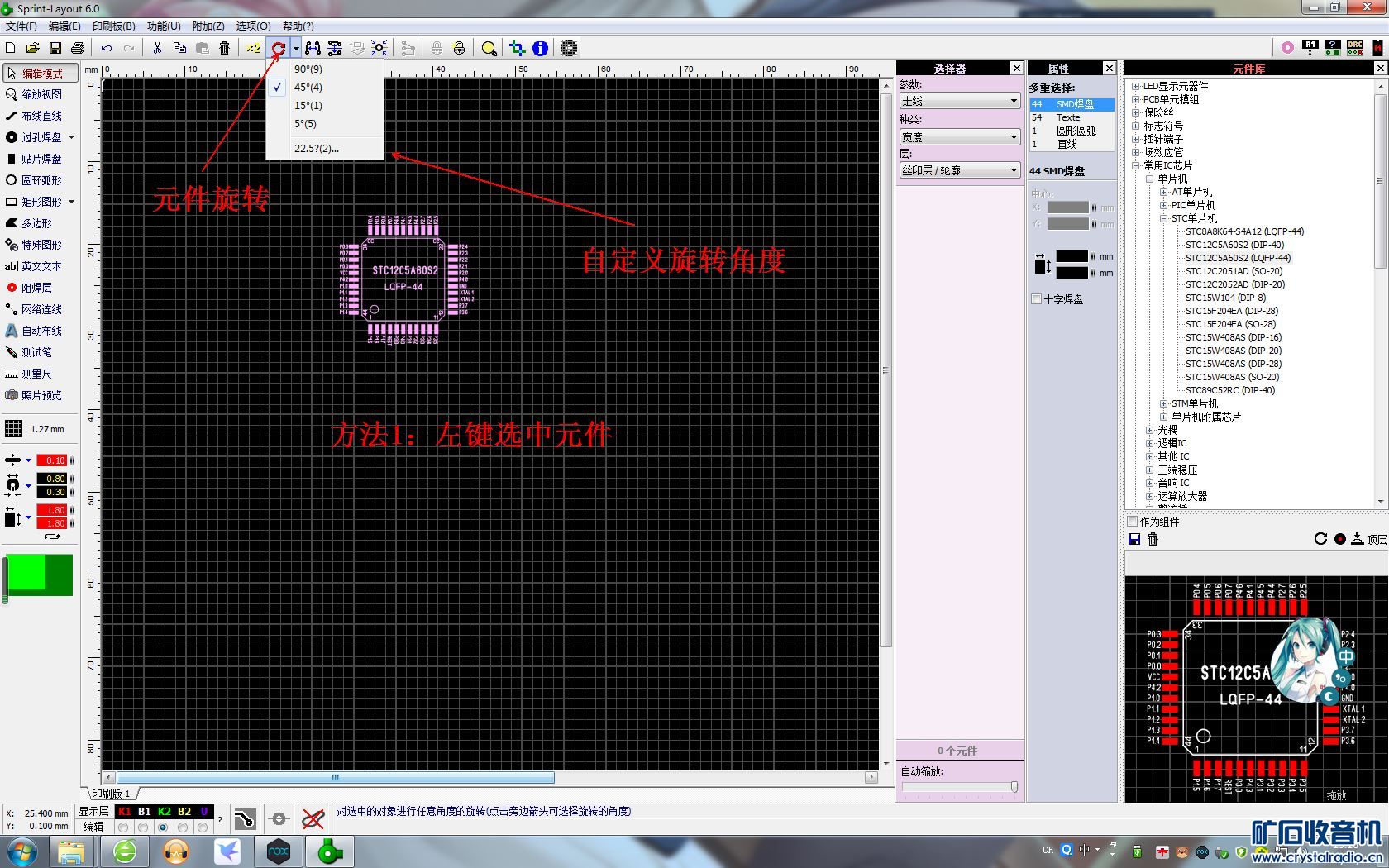Expand 光耦 library node
Image resolution: width=1389 pixels, height=868 pixels.
pyautogui.click(x=1149, y=430)
